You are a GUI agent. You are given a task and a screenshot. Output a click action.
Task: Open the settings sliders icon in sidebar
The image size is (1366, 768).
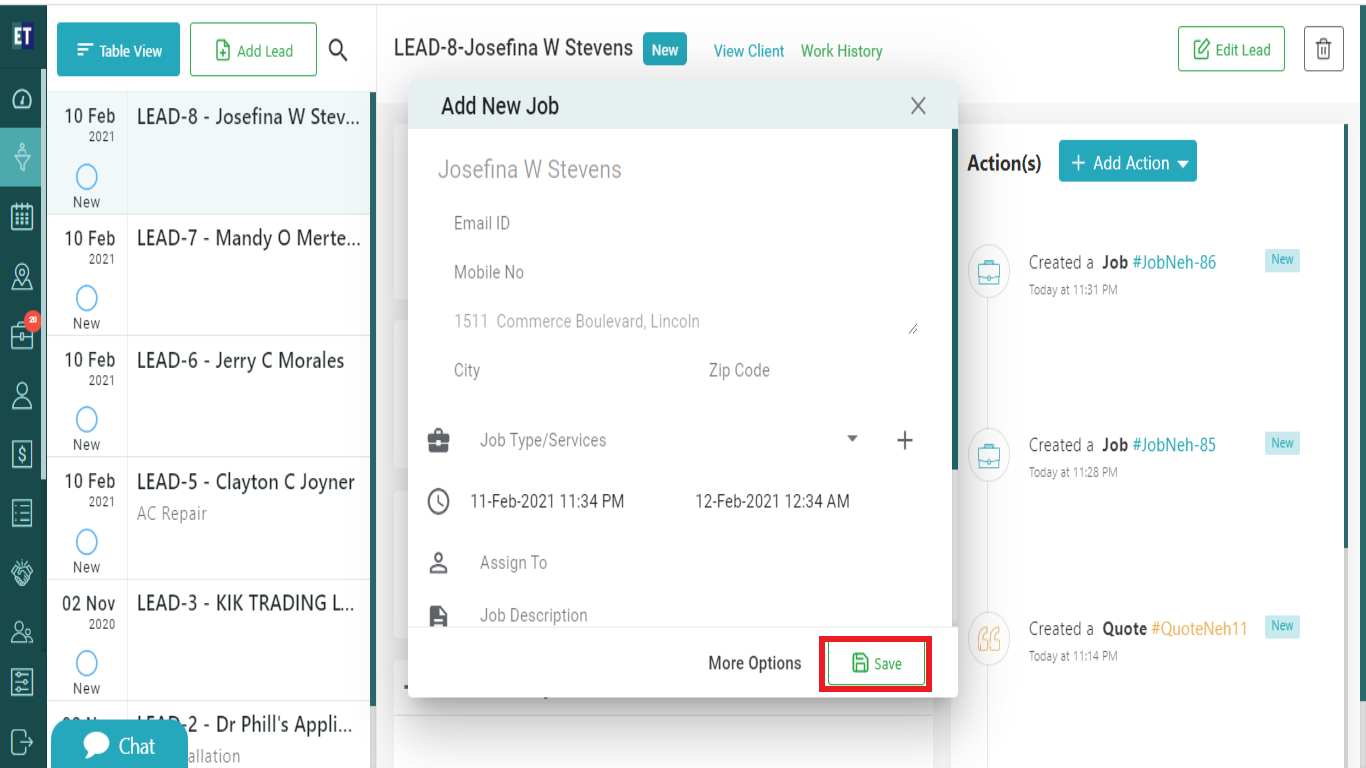pos(22,682)
